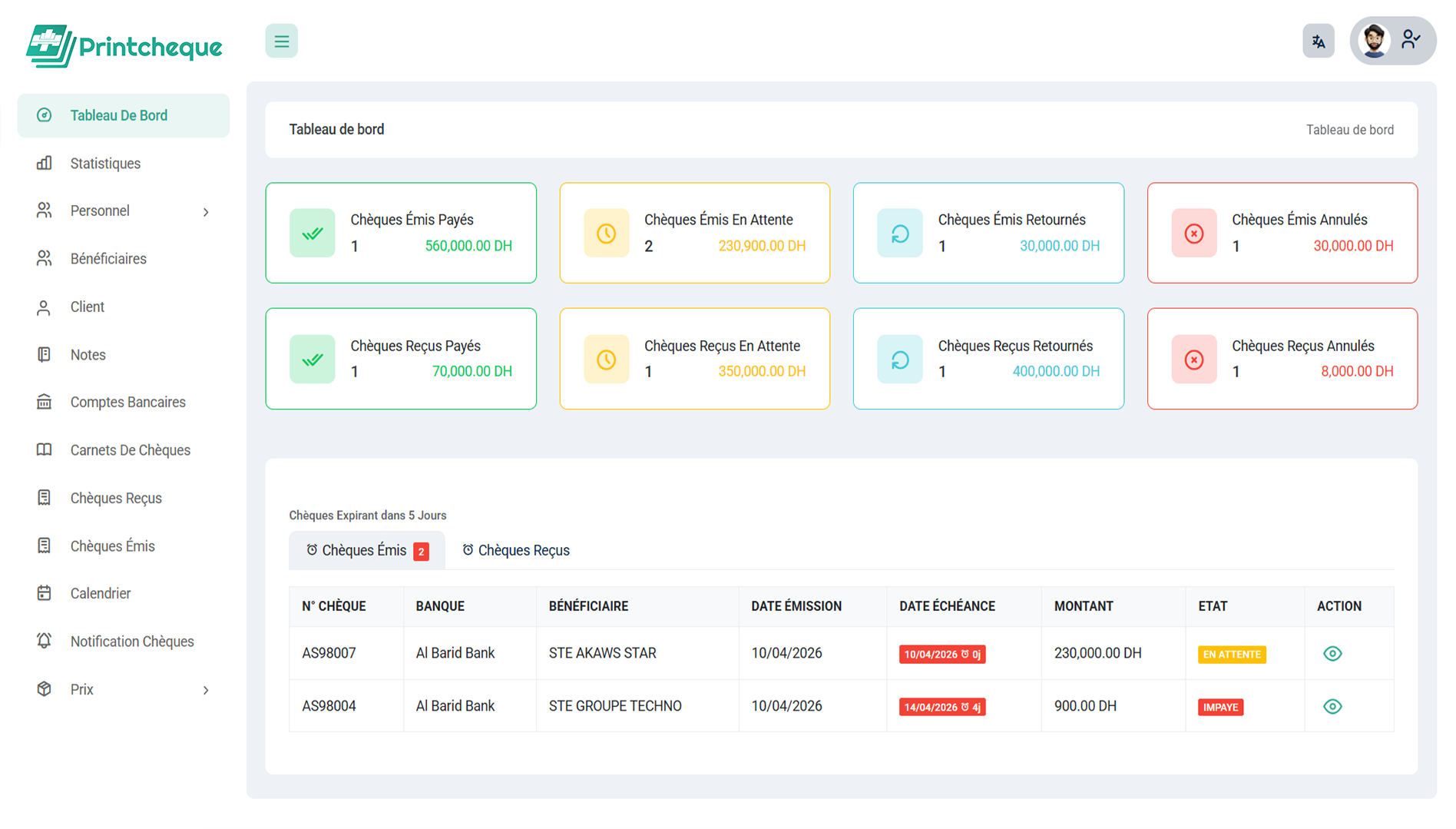Screen dimensions: 1456x829
Task: Open the language translation icon
Action: (1318, 41)
